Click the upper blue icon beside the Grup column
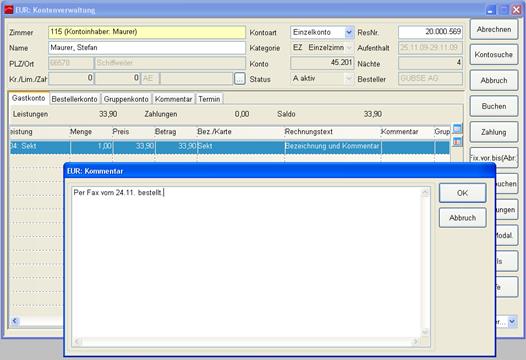526x360 pixels. pos(457,128)
